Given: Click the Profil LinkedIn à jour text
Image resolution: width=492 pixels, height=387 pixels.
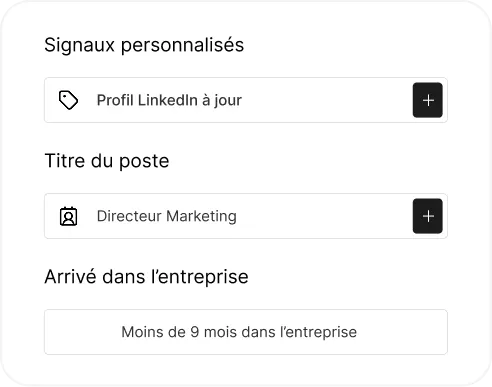Looking at the screenshot, I should (x=169, y=100).
